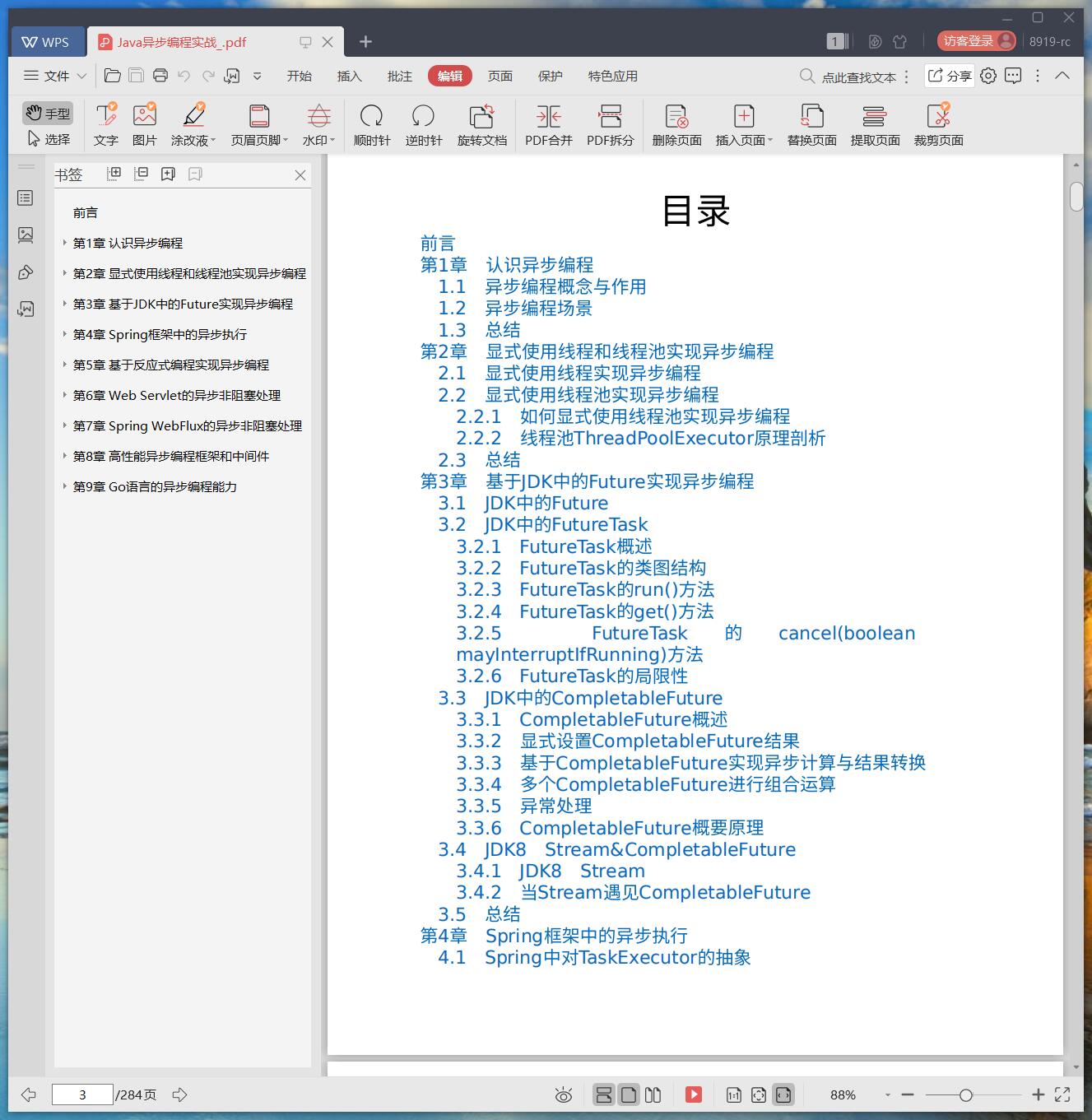This screenshot has height=1120, width=1092.
Task: Expand 第2章 bookmark node
Action: click(x=64, y=273)
